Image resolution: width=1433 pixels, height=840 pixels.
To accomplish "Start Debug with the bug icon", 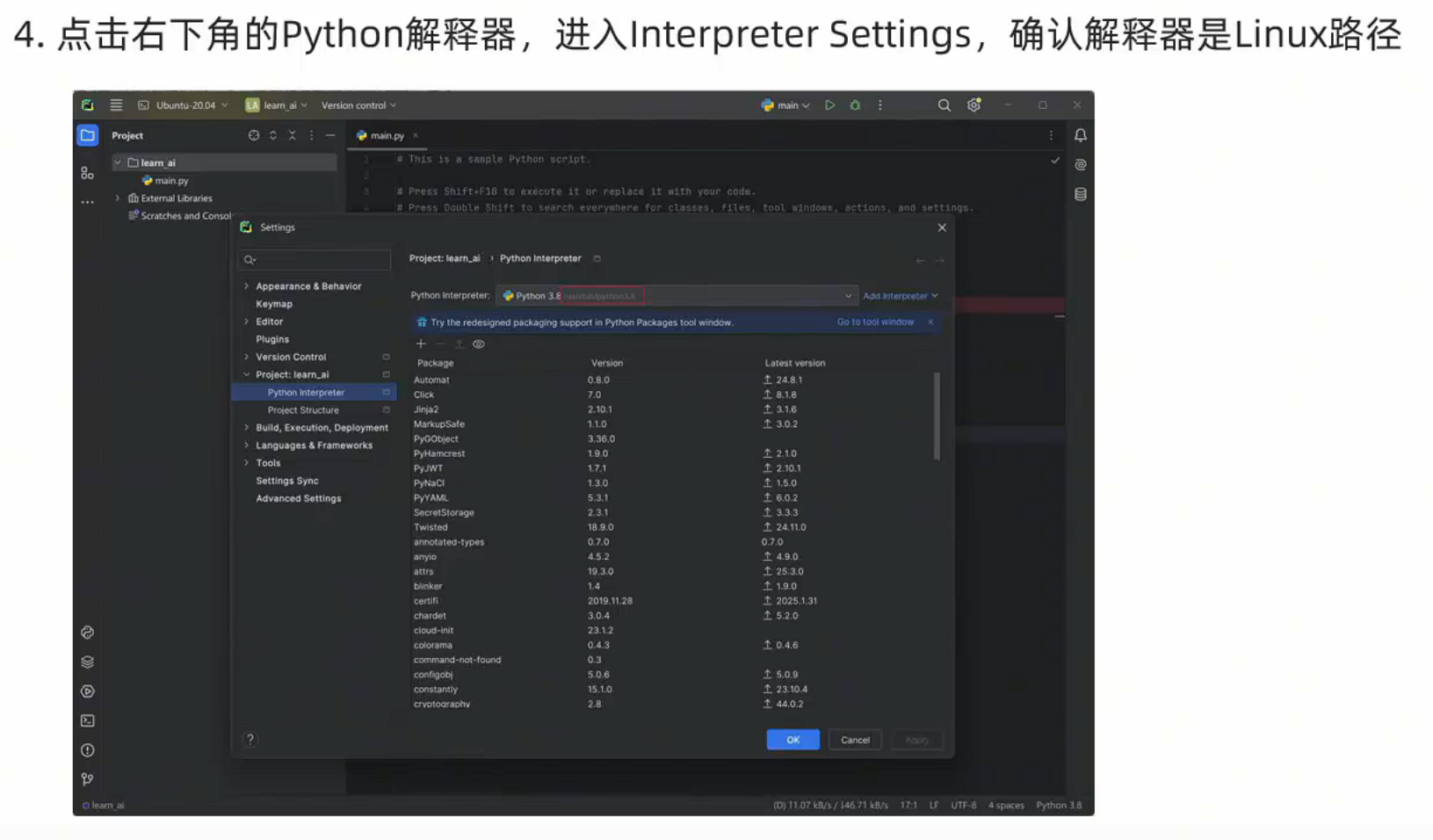I will (x=855, y=105).
